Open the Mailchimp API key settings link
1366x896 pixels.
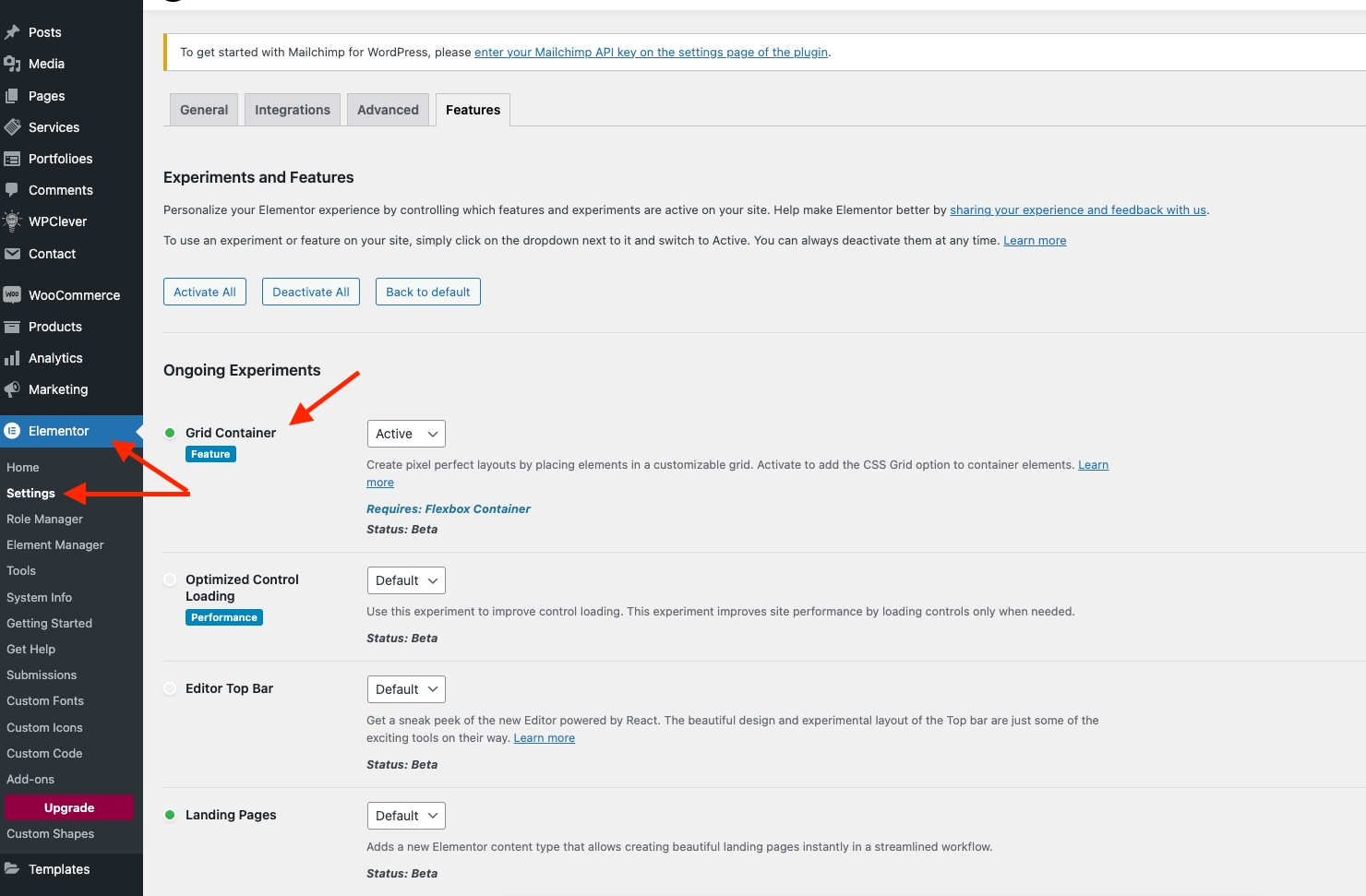[651, 53]
